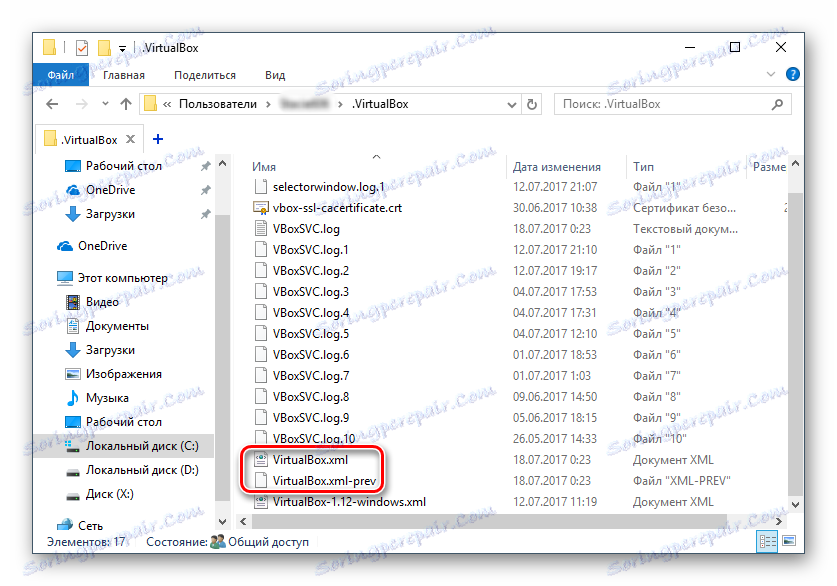Open the Главная ribbon tab
This screenshot has width=837, height=586.
pos(123,75)
